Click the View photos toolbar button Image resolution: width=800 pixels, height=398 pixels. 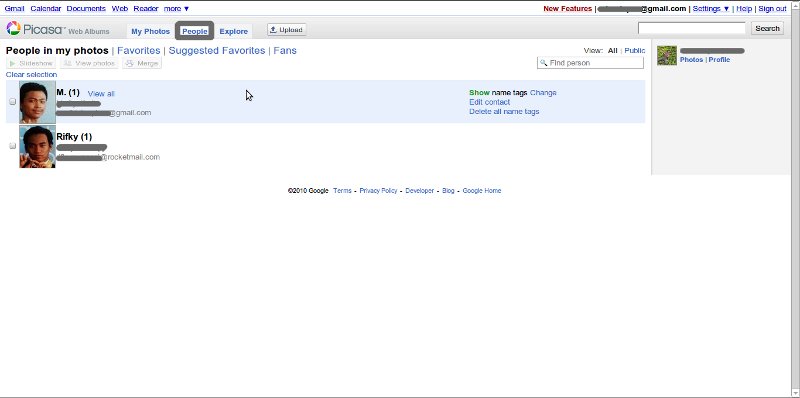click(x=89, y=63)
